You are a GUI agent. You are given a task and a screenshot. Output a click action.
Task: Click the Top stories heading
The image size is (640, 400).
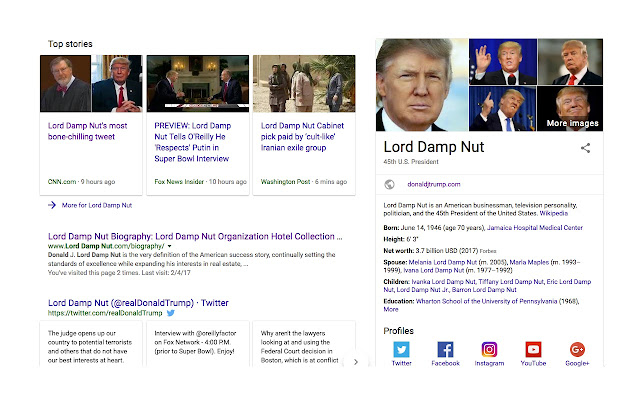coord(70,44)
